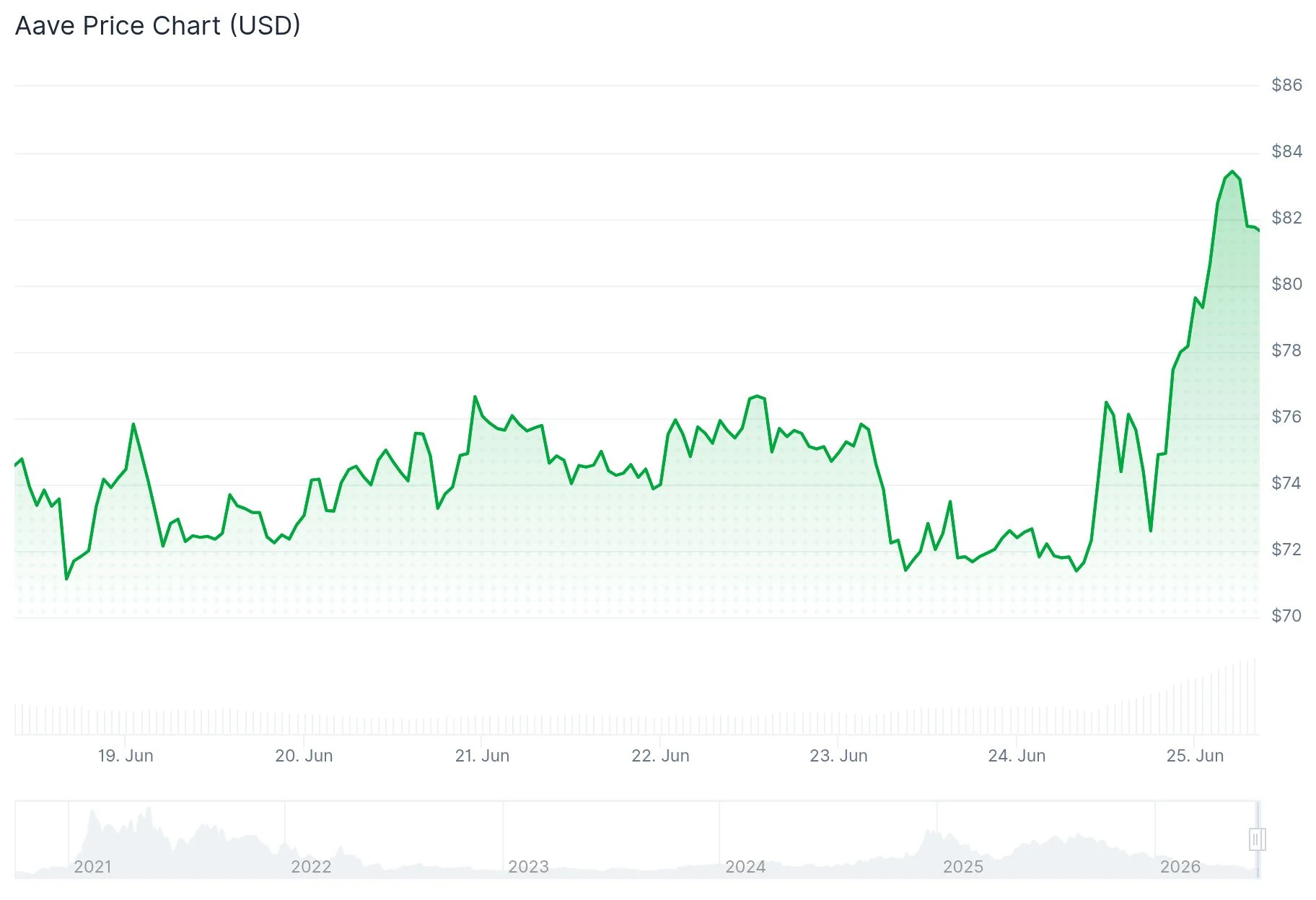Click the $86 price axis label

coord(1286,85)
